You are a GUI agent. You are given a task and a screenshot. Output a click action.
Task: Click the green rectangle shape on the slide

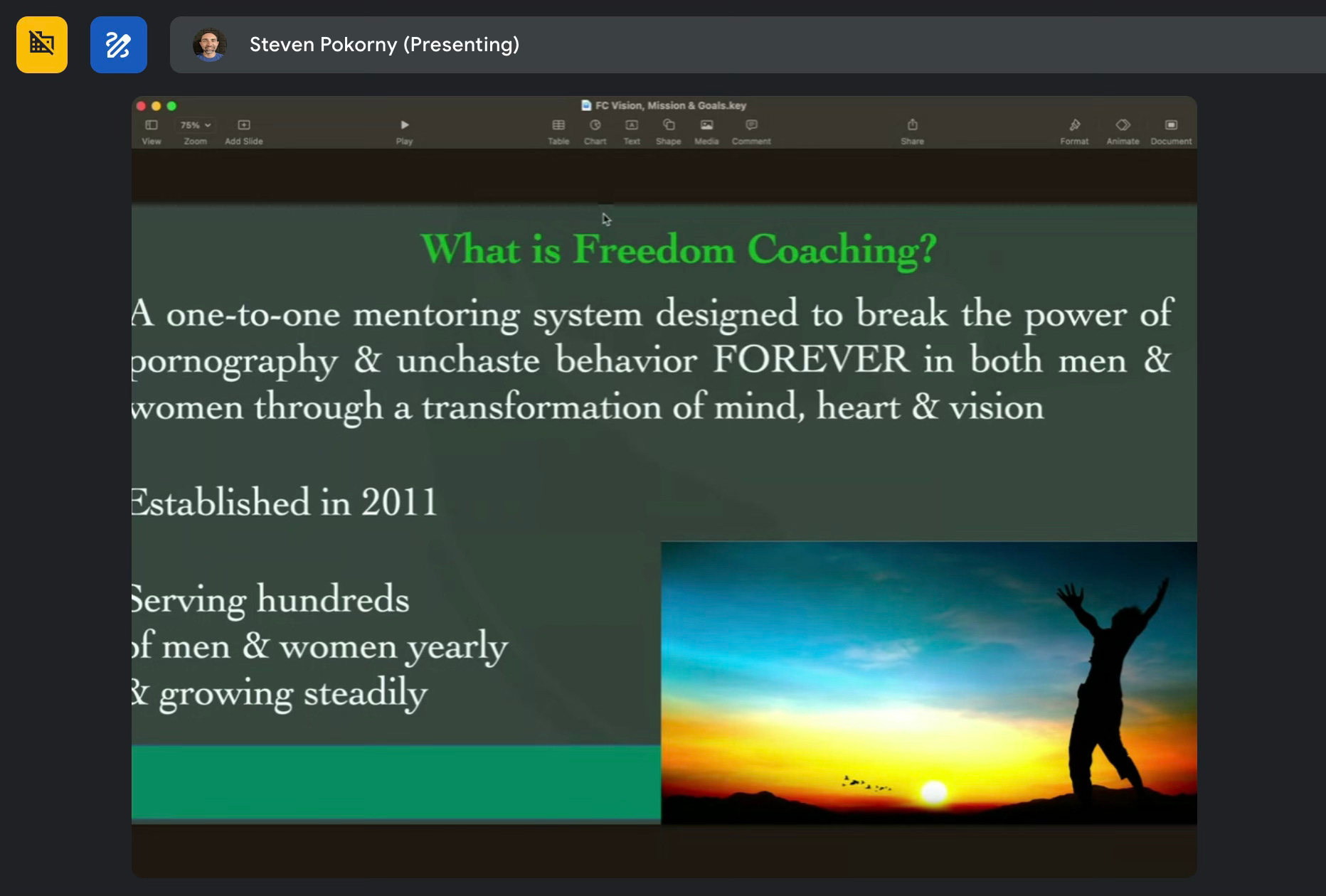[396, 782]
